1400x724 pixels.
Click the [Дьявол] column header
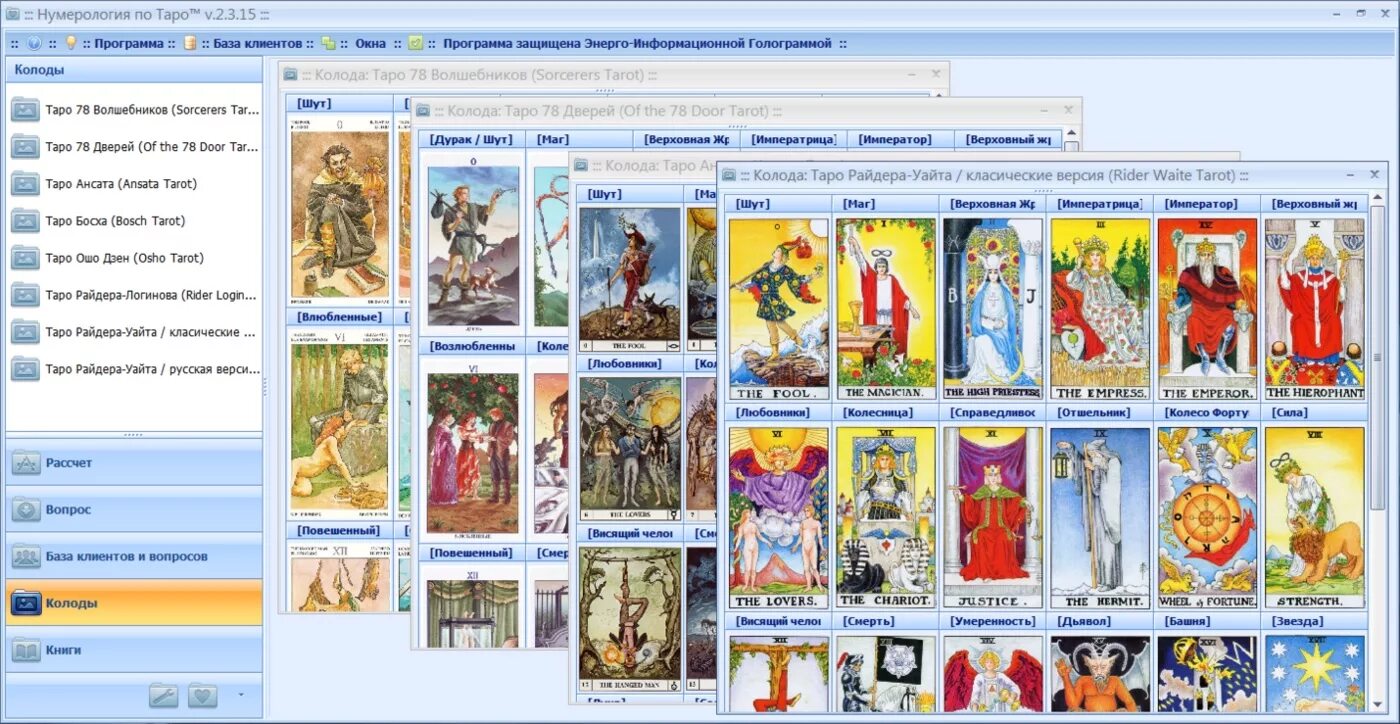click(x=1100, y=621)
